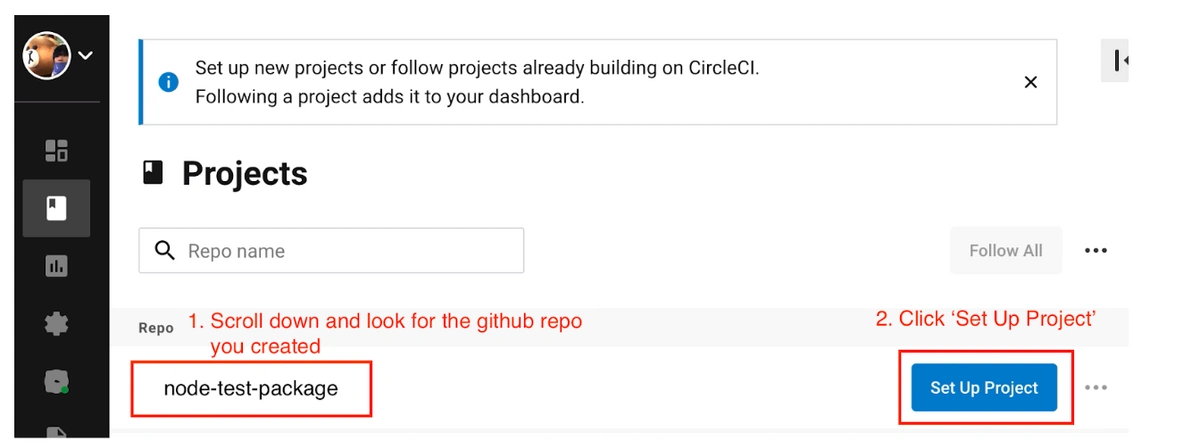
Task: Select the Projects icon in sidebar
Action: 56,208
